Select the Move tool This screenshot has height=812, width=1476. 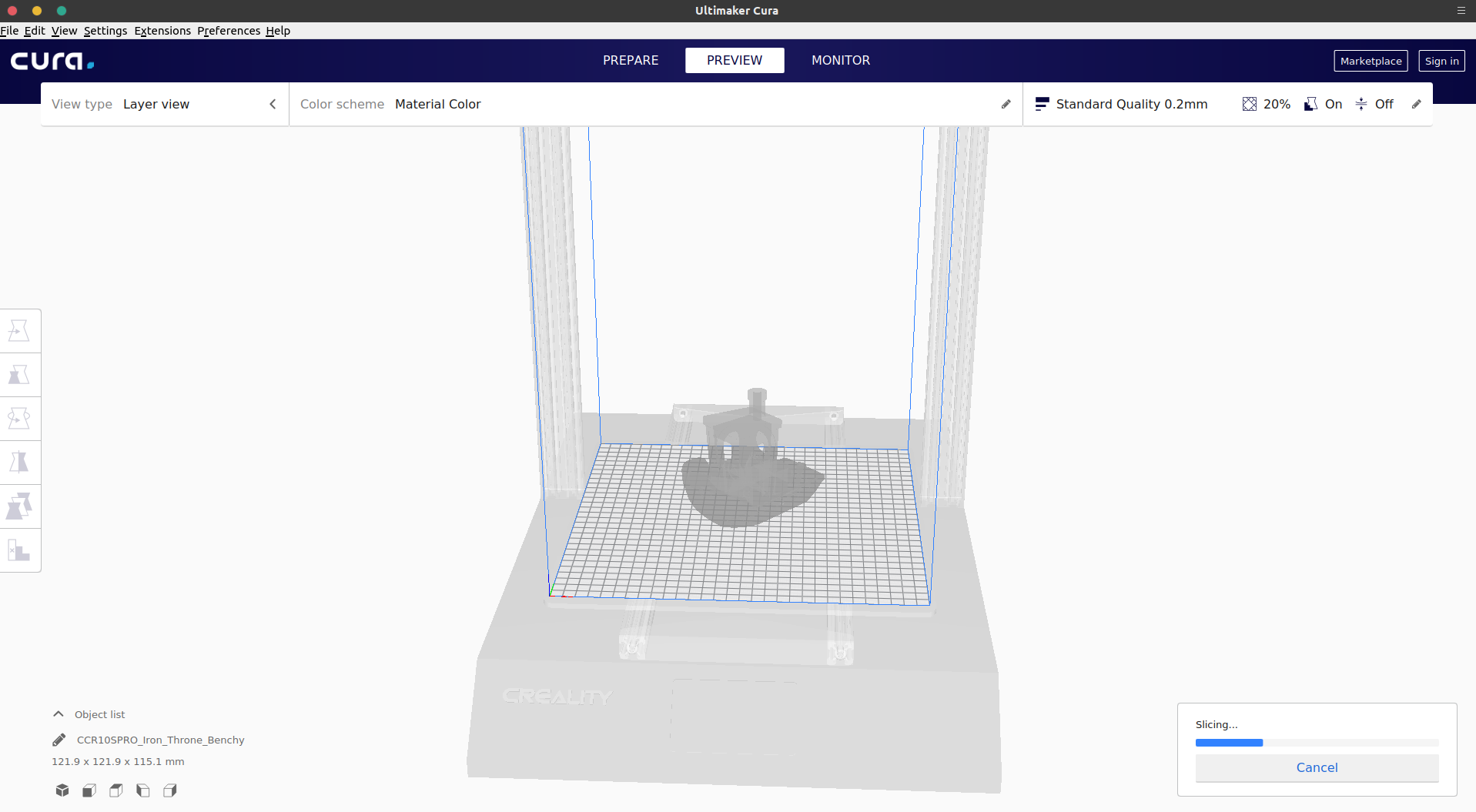(20, 330)
